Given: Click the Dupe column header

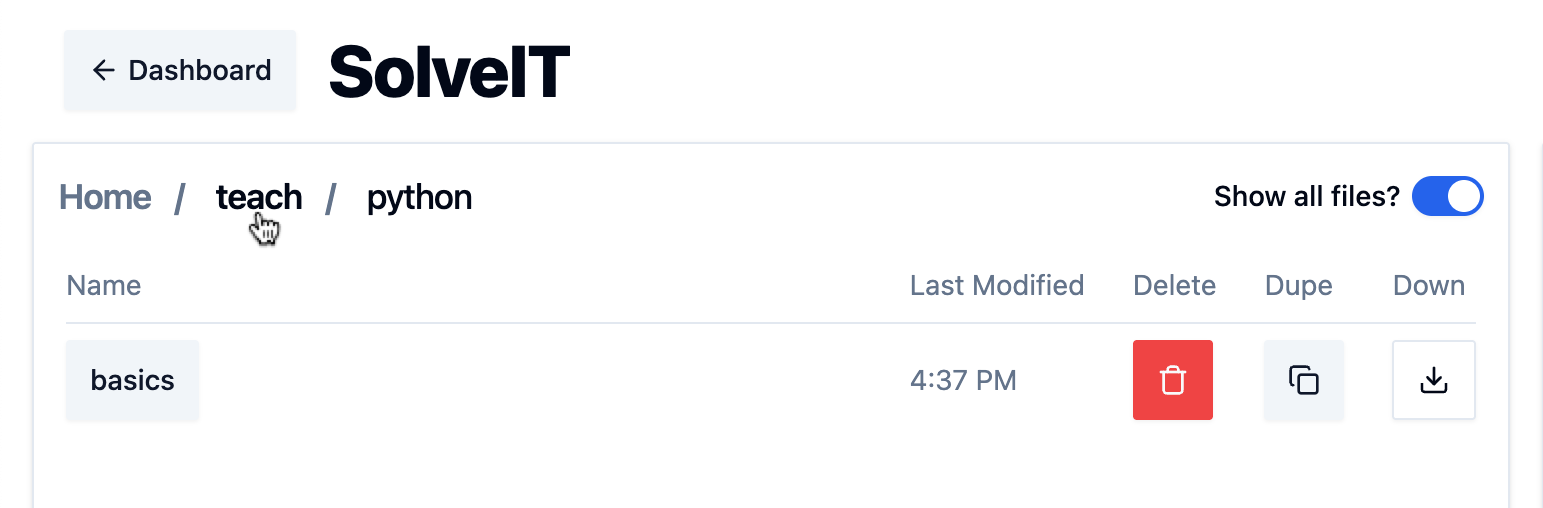Looking at the screenshot, I should (1298, 286).
